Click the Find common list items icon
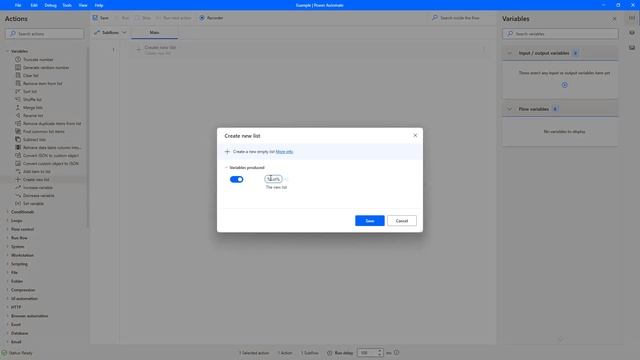 point(18,131)
